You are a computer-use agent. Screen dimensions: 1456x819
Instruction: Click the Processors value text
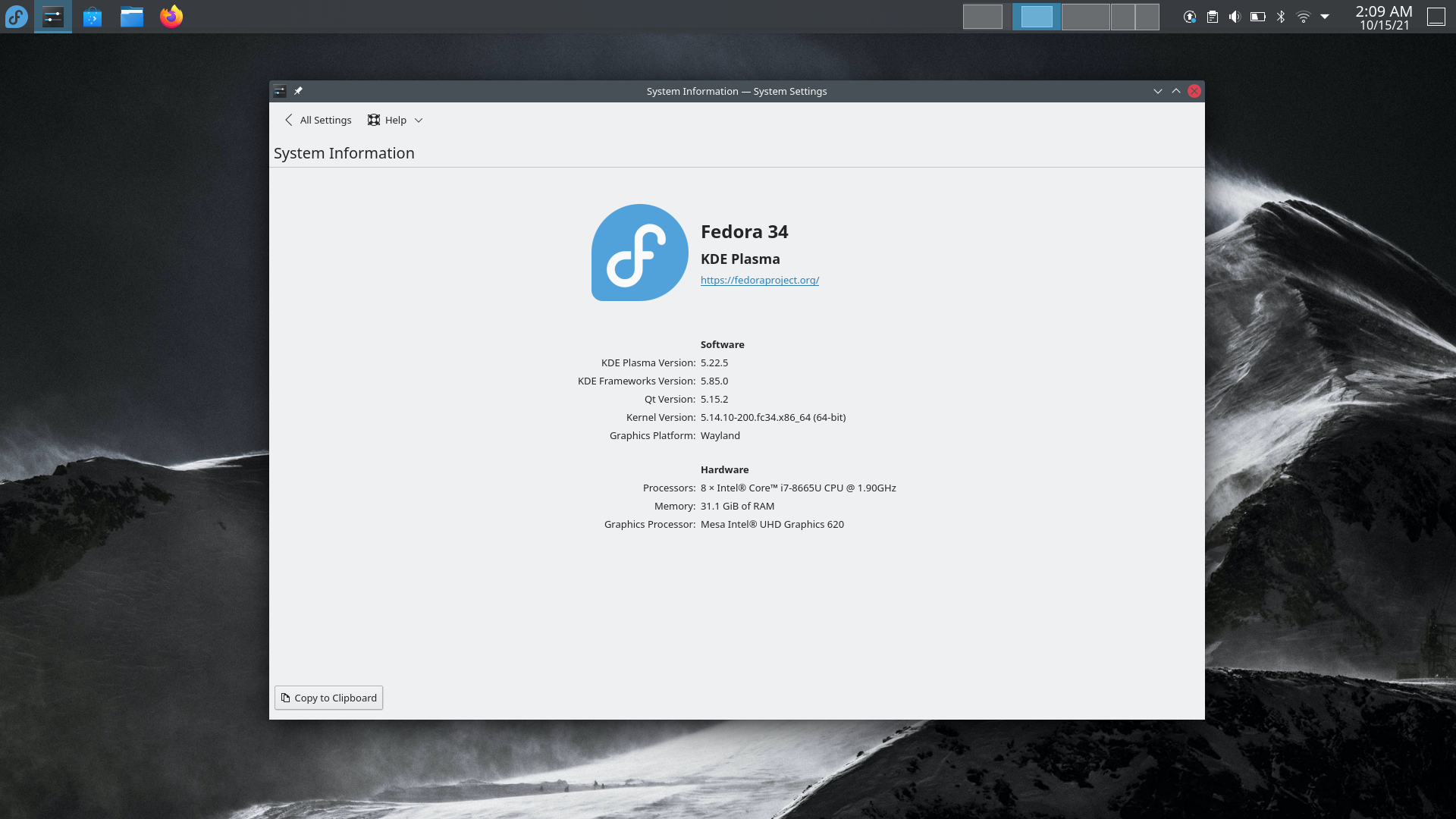(799, 488)
